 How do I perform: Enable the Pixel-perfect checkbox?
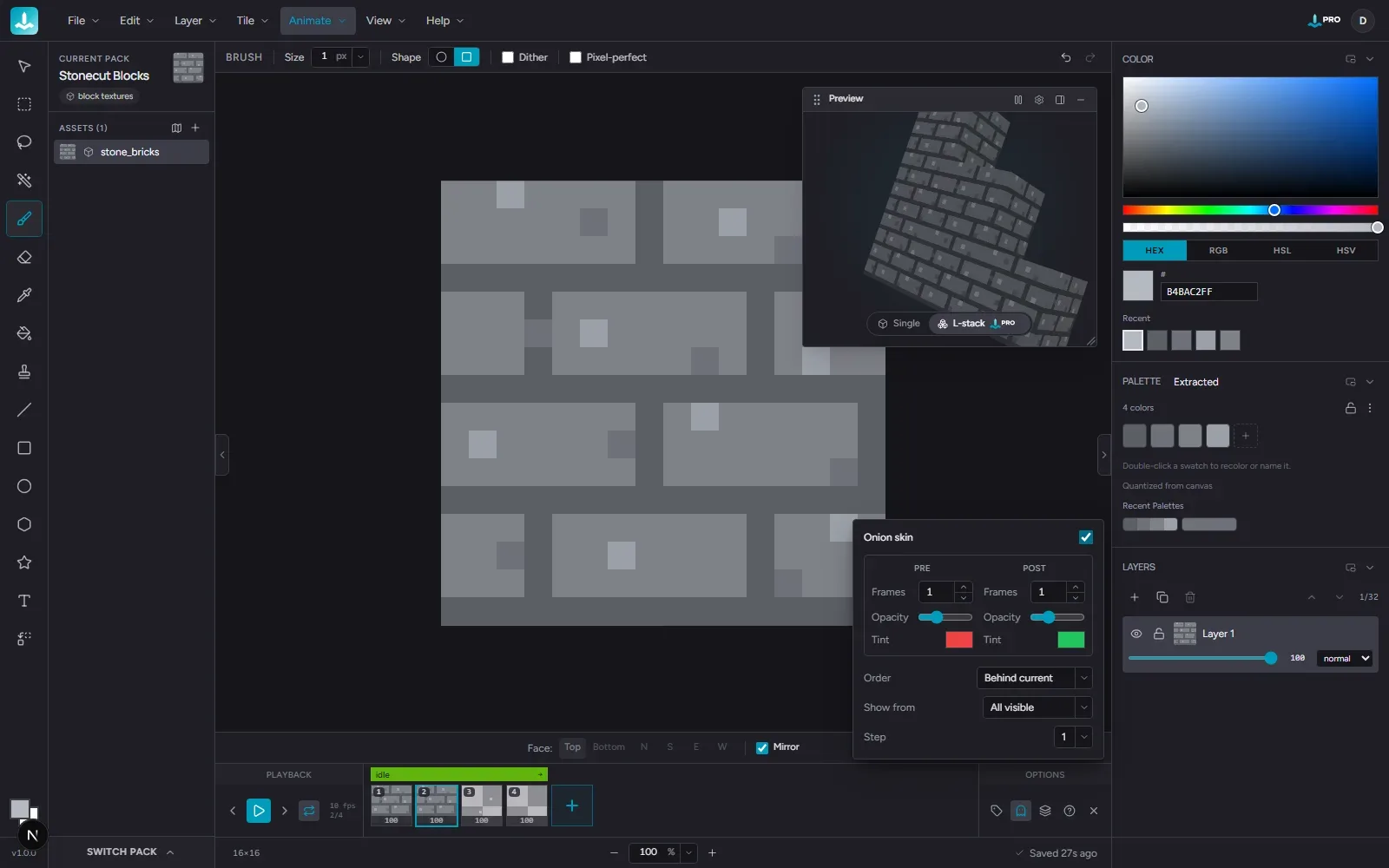pos(576,57)
